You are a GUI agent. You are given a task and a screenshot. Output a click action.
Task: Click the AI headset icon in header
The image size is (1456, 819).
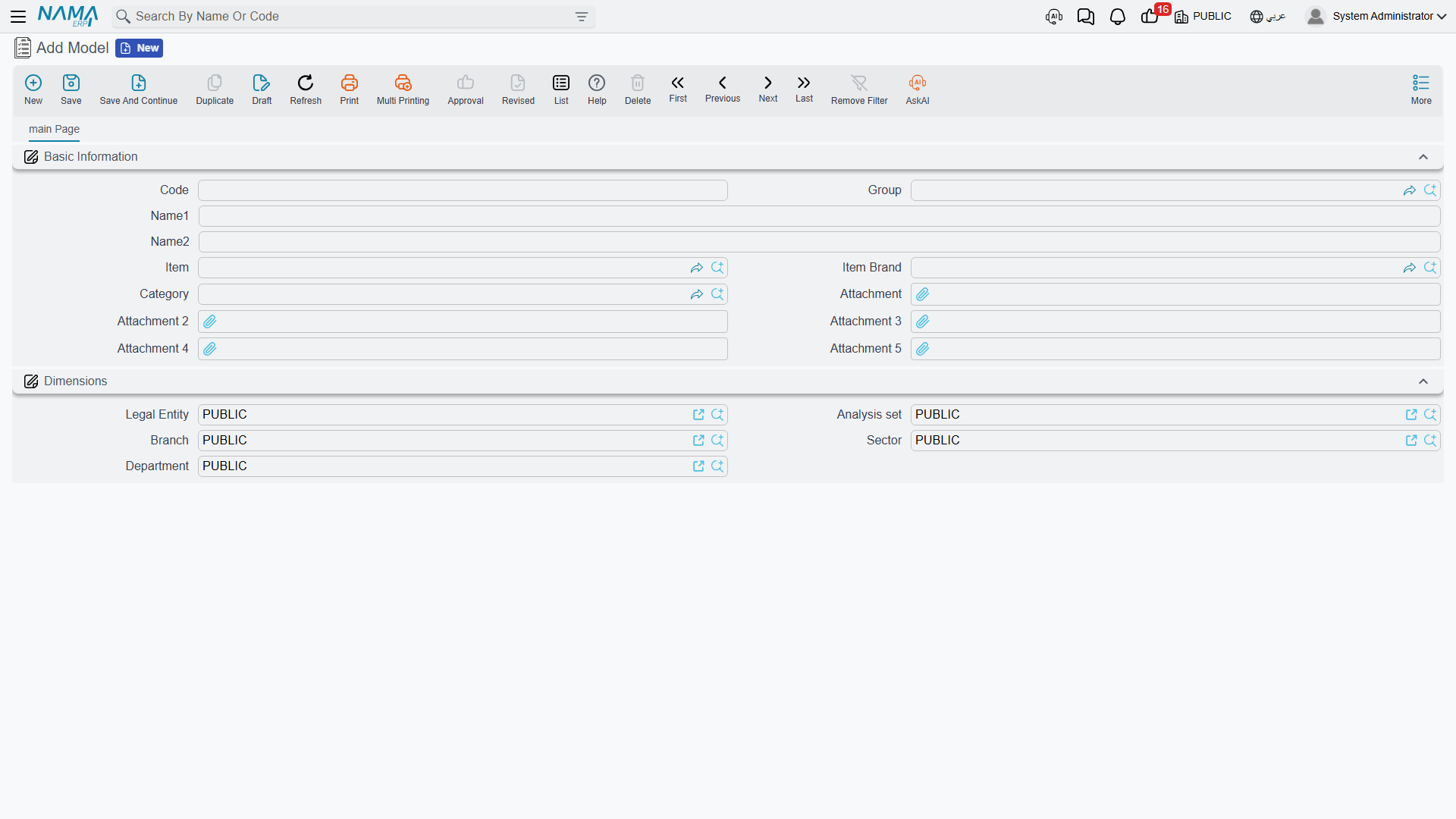[x=1054, y=17]
